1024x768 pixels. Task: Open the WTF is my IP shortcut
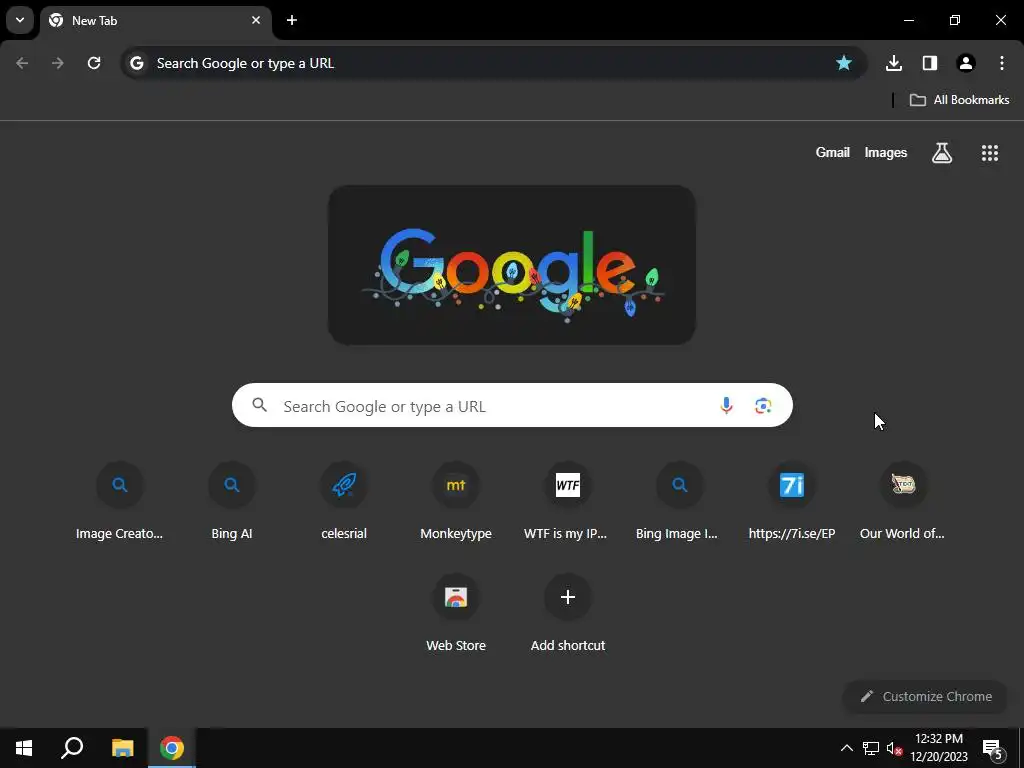point(568,502)
